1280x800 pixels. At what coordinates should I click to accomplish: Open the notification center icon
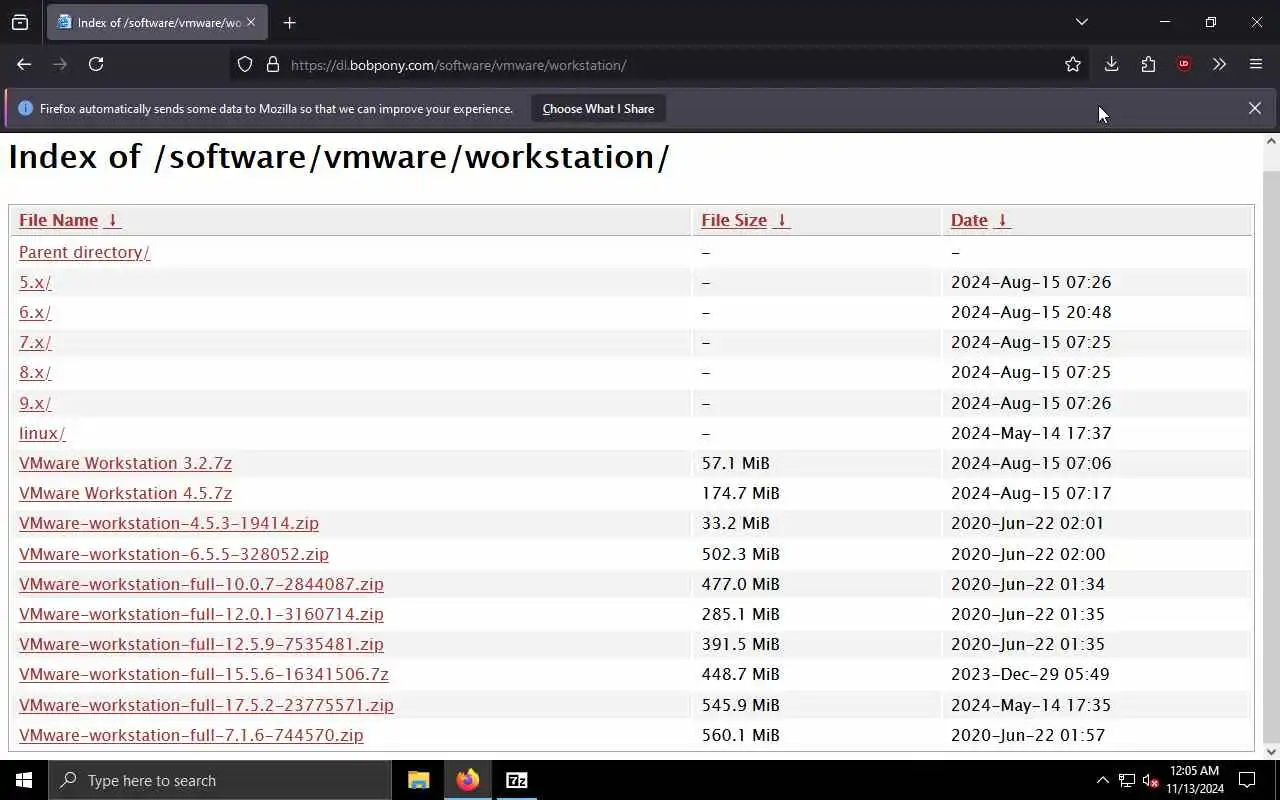click(x=1247, y=780)
